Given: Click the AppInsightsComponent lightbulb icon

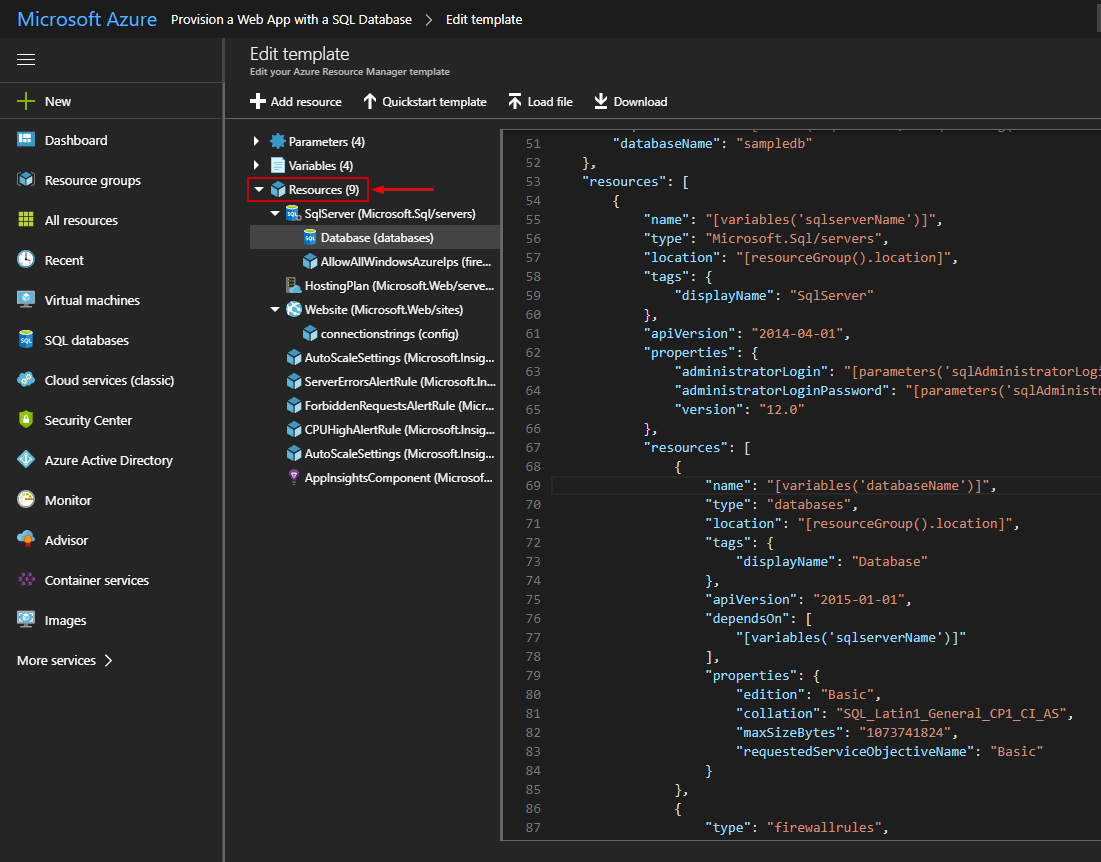Looking at the screenshot, I should (x=294, y=477).
